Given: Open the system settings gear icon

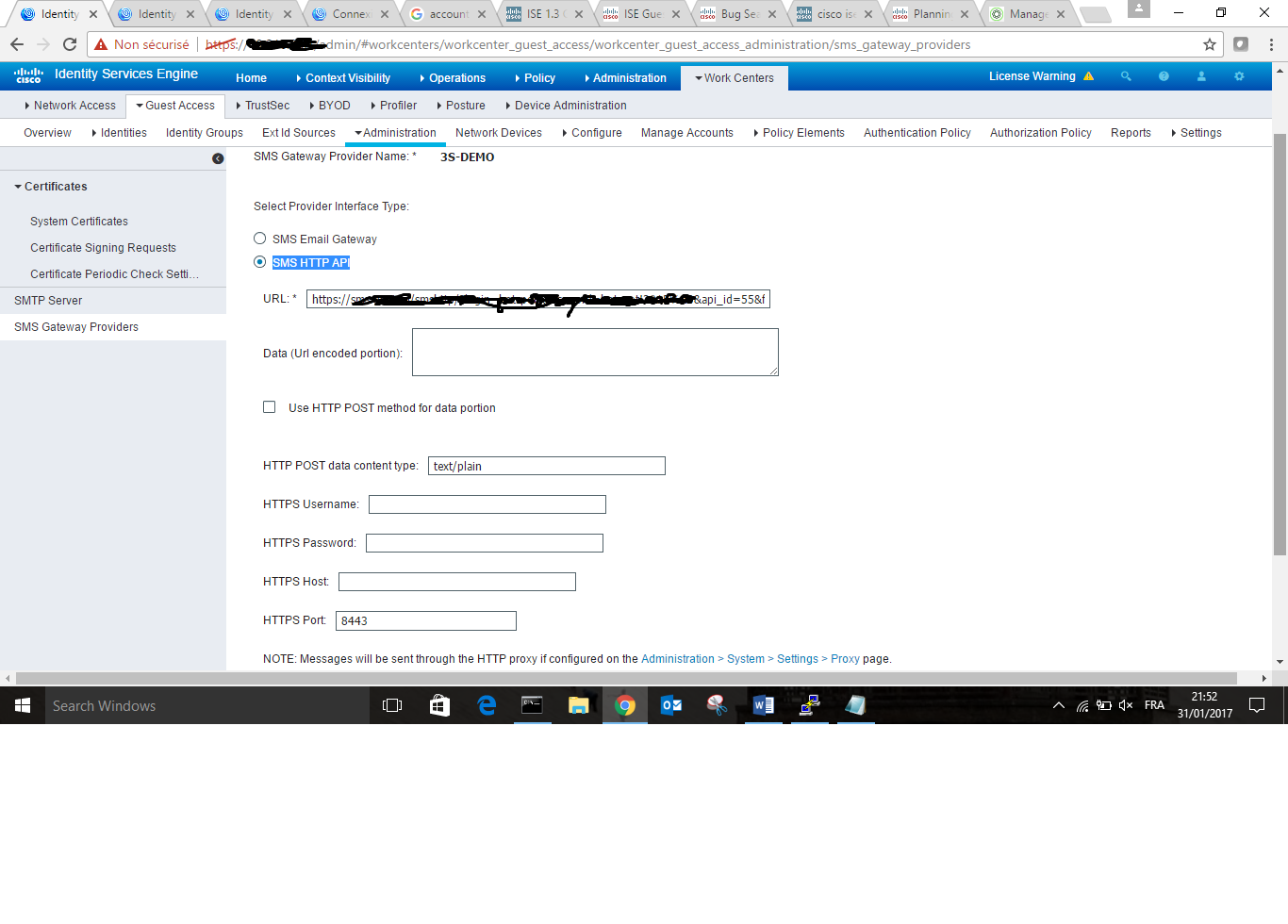Looking at the screenshot, I should coord(1239,76).
